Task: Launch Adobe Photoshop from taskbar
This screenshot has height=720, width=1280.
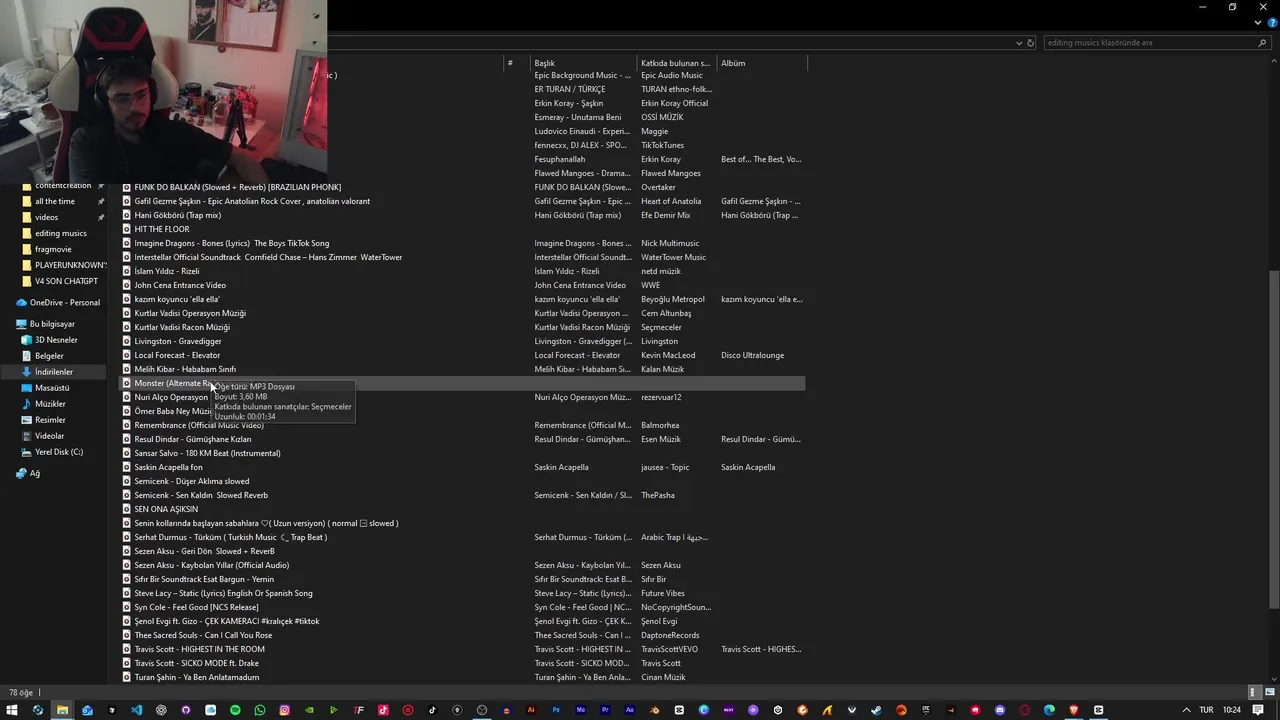Action: pos(556,710)
